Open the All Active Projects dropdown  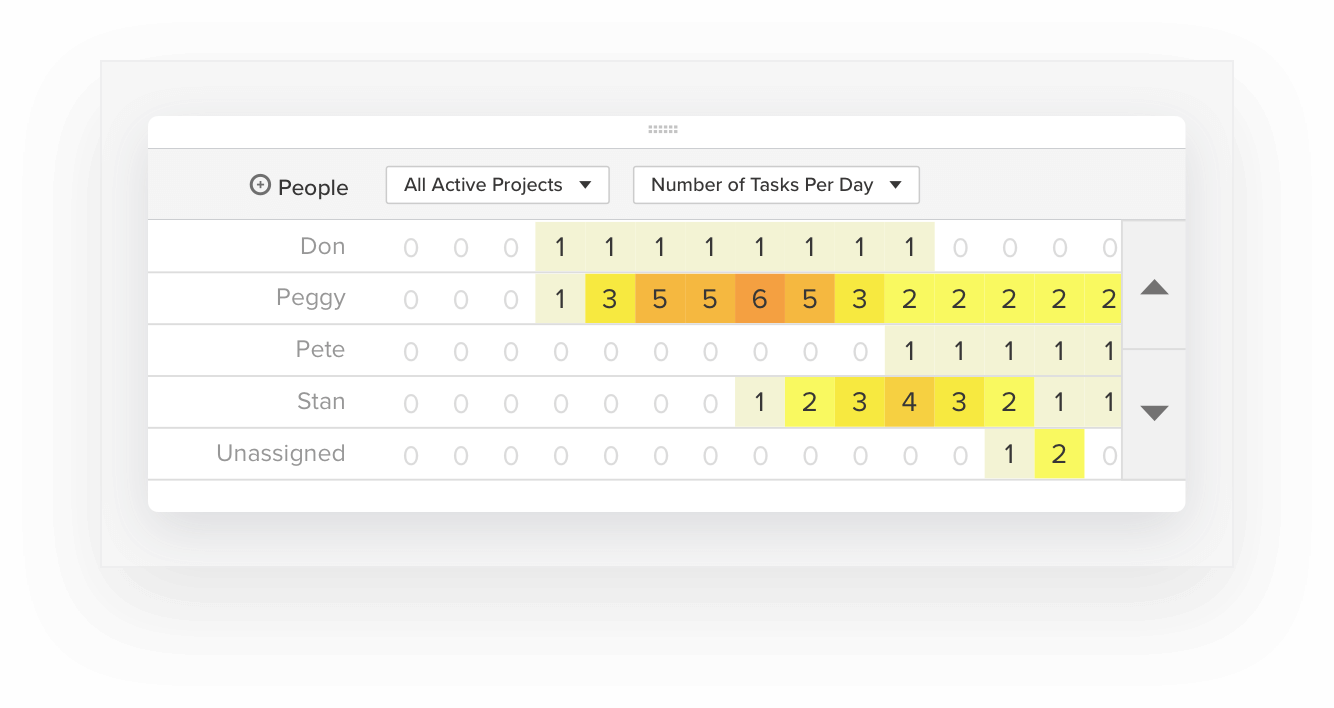497,185
